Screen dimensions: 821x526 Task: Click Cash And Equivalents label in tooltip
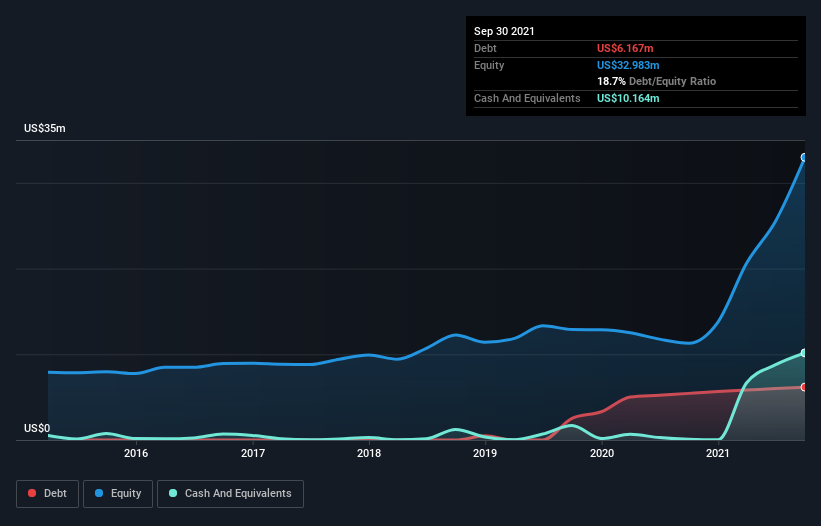527,98
